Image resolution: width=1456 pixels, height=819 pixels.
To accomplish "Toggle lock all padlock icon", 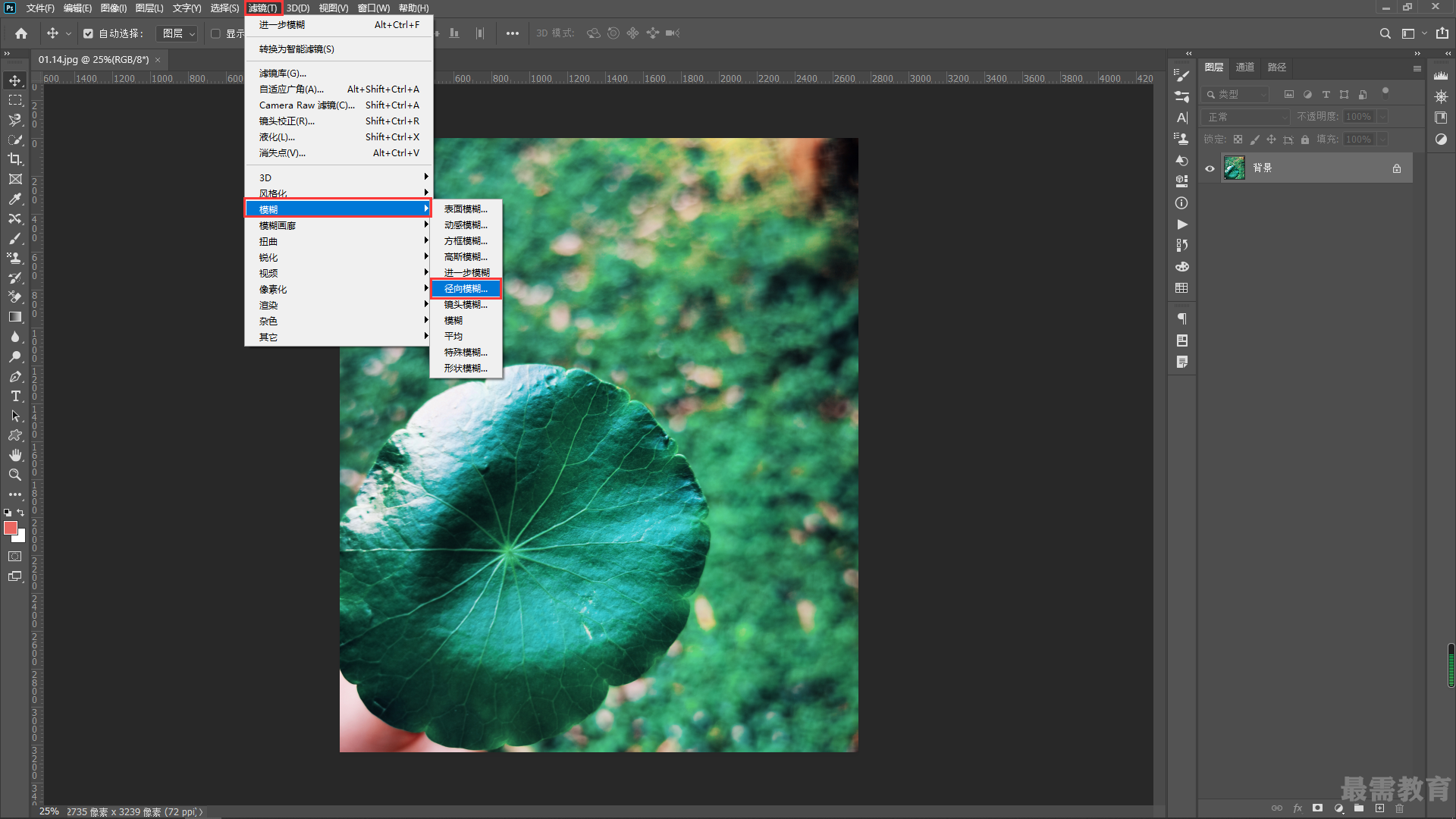I will tap(1305, 140).
